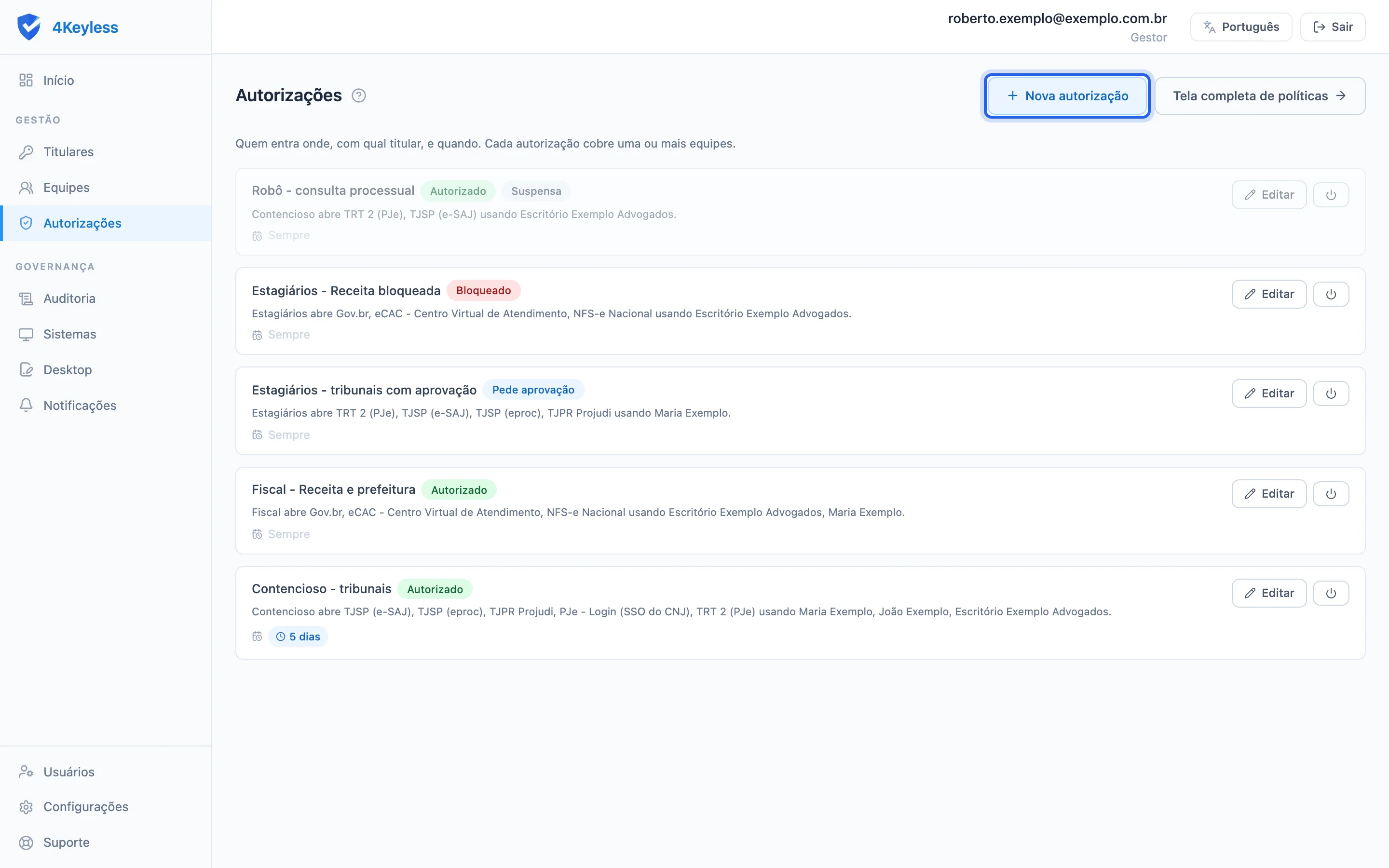Edit the Contencioso - tribunais authorization
The image size is (1389, 868).
(1268, 593)
